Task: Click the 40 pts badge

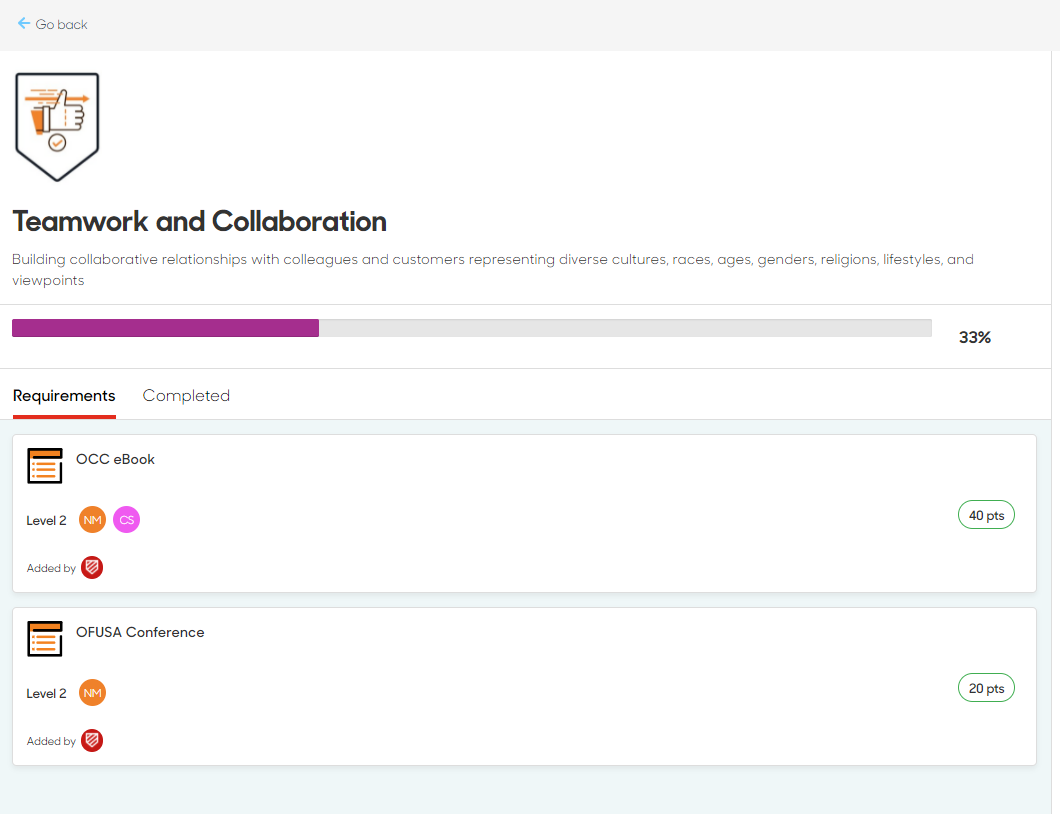Action: tap(986, 515)
